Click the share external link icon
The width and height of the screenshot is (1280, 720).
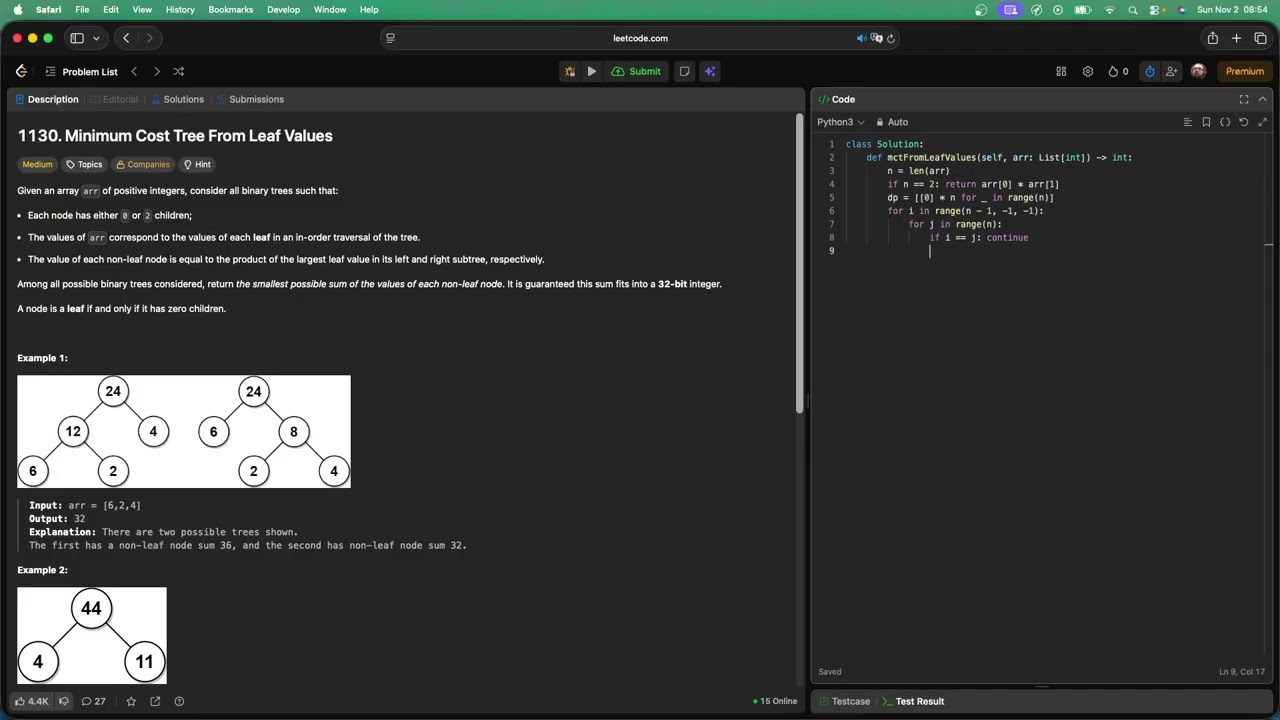click(155, 701)
